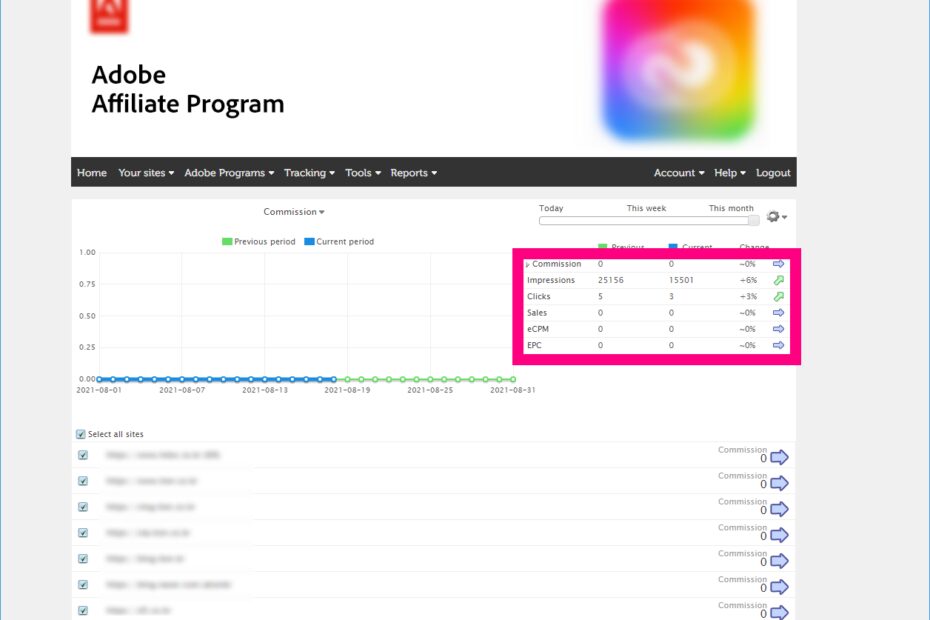This screenshot has height=620, width=930.
Task: Go to Home in the navigation bar
Action: click(x=92, y=173)
